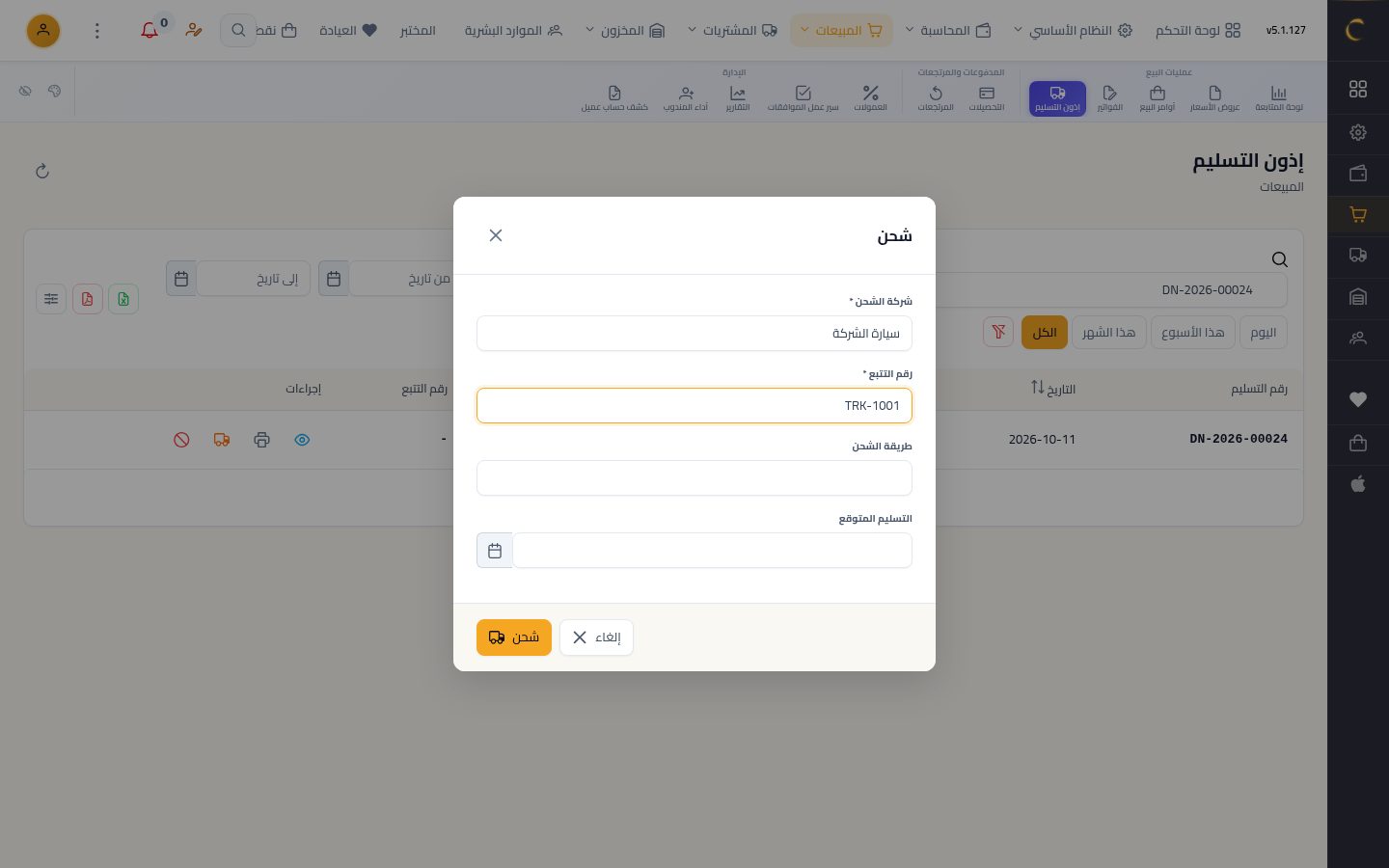Screen dimensions: 1389x868
Task: Go to لوحة التحكم dashboard
Action: pos(1198,31)
